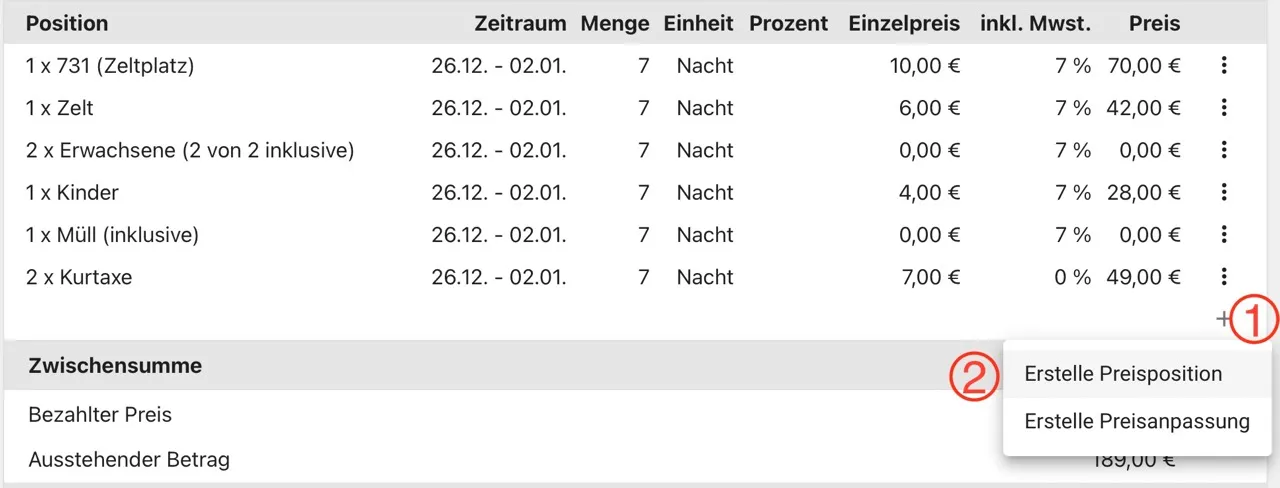Click the Menge column header
Screen dimensions: 1280x488
(x=615, y=23)
